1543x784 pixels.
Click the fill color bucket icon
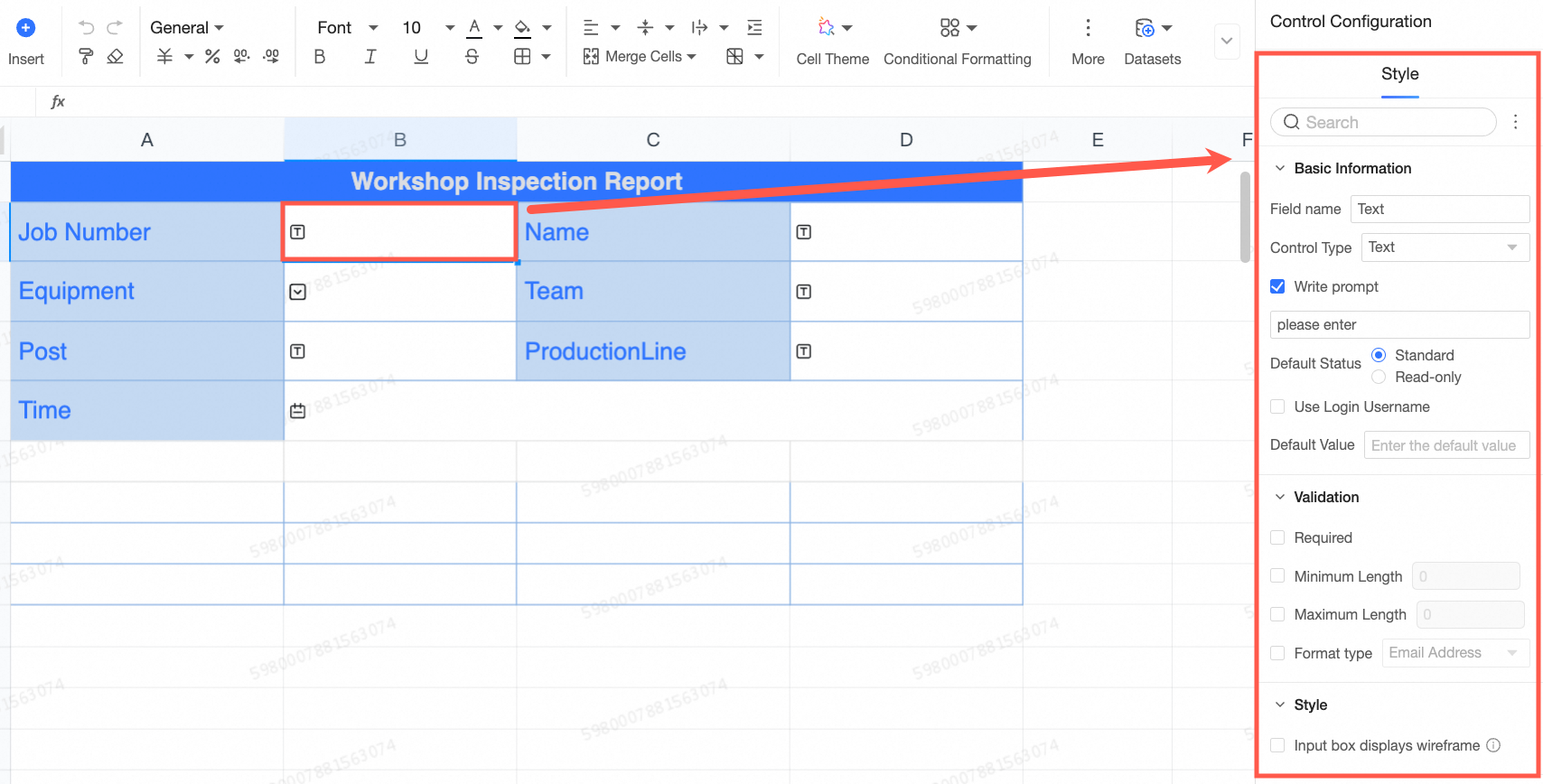pos(522,28)
